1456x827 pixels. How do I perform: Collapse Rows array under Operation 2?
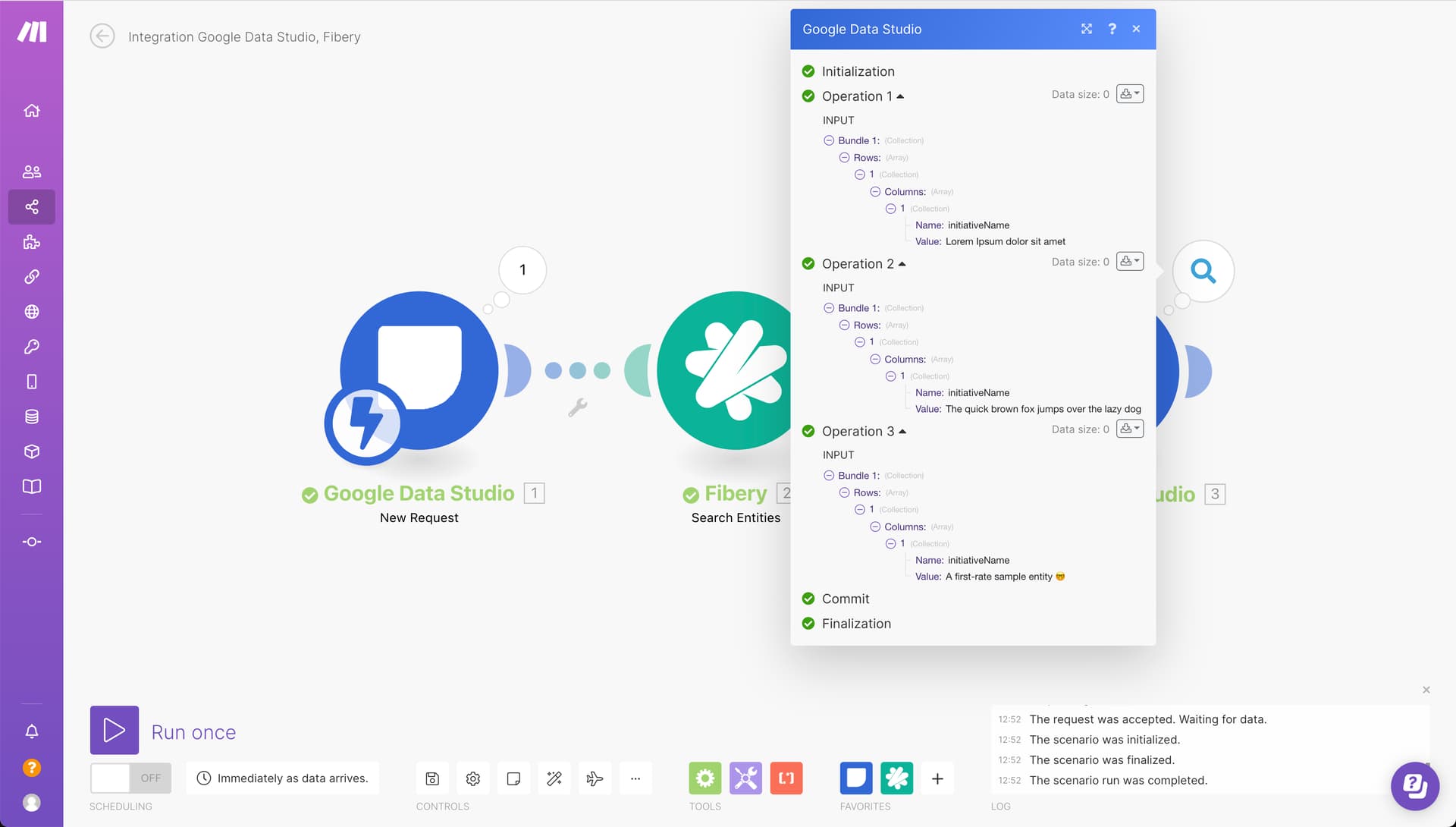844,325
